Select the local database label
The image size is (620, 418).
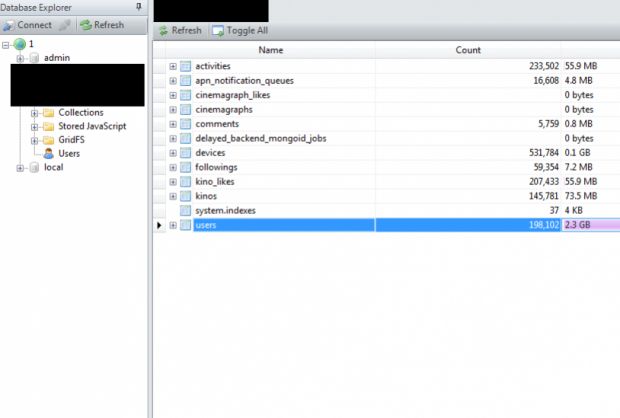[53, 167]
